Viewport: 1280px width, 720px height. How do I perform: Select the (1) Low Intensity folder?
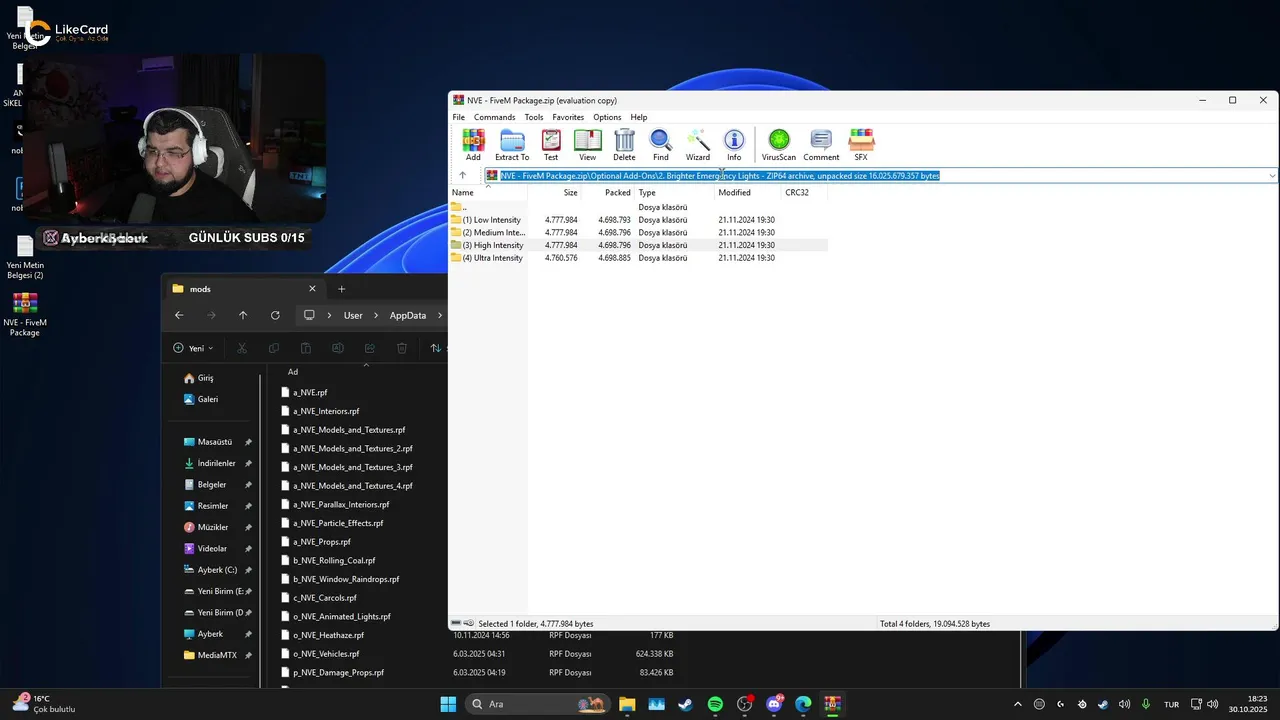pyautogui.click(x=638, y=220)
